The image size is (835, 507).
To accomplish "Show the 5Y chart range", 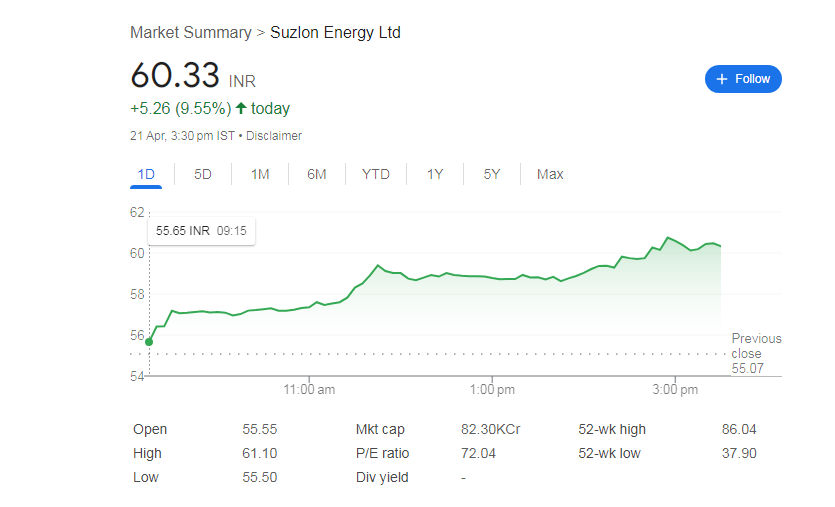I will click(x=492, y=175).
